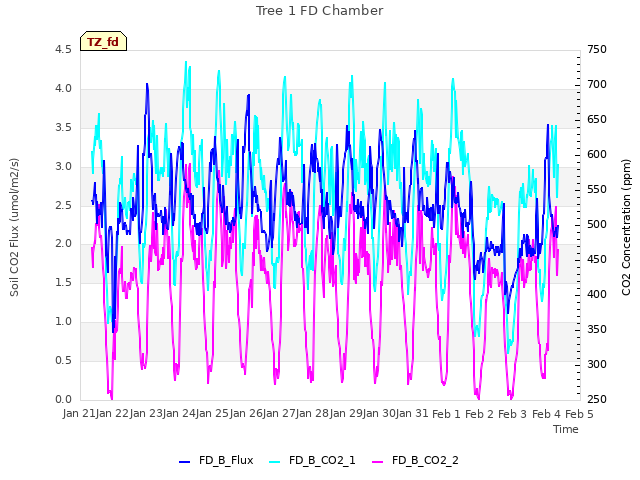
Task: Click the blue FD_B_Flux legend swatch
Action: click(x=184, y=462)
